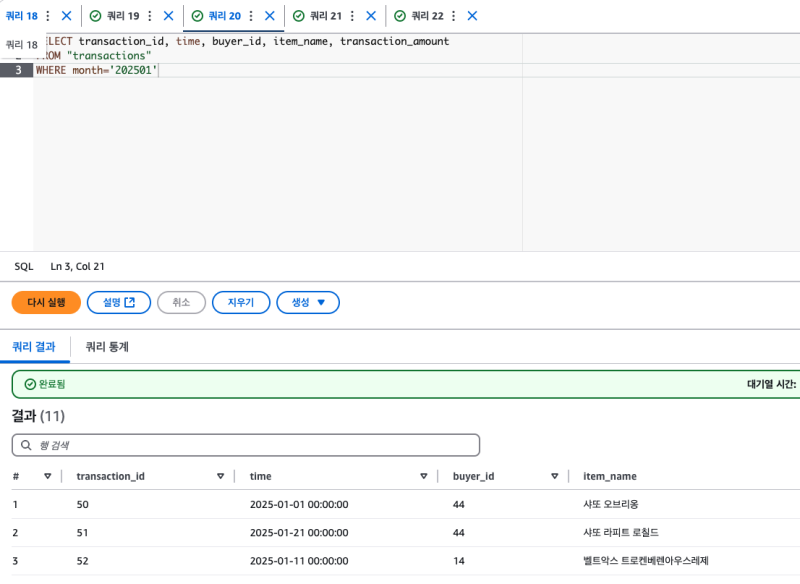Sort by transaction_id column arrow
800x584 pixels.
220,476
